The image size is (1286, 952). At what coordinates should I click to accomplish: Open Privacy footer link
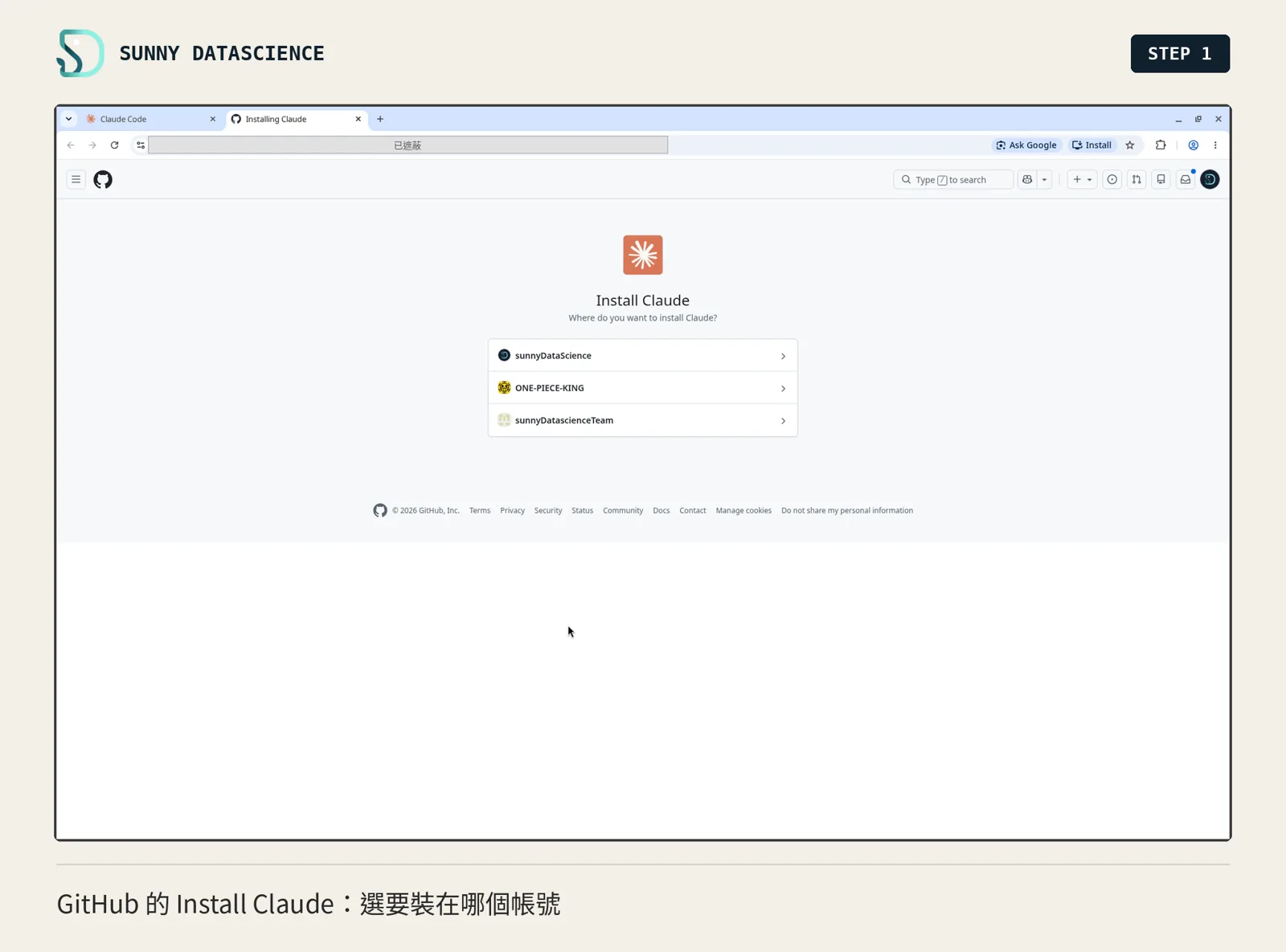click(512, 510)
